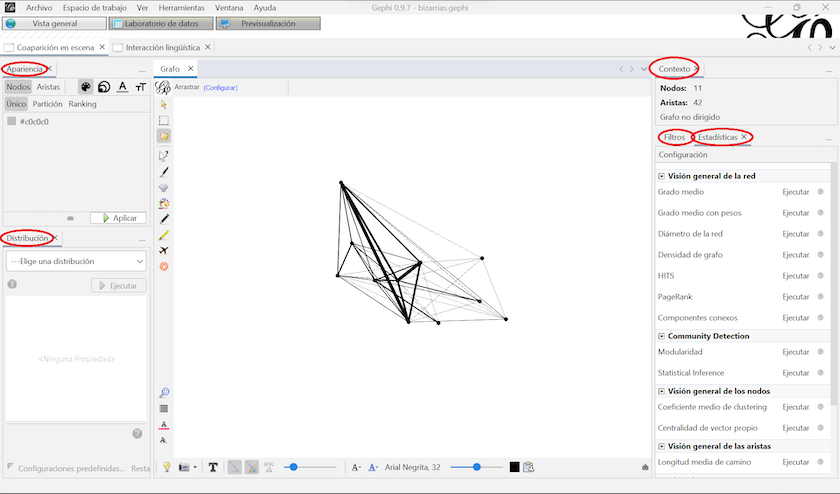Click the Arial Negrita, 32 font selector
The image size is (840, 494).
click(x=413, y=467)
